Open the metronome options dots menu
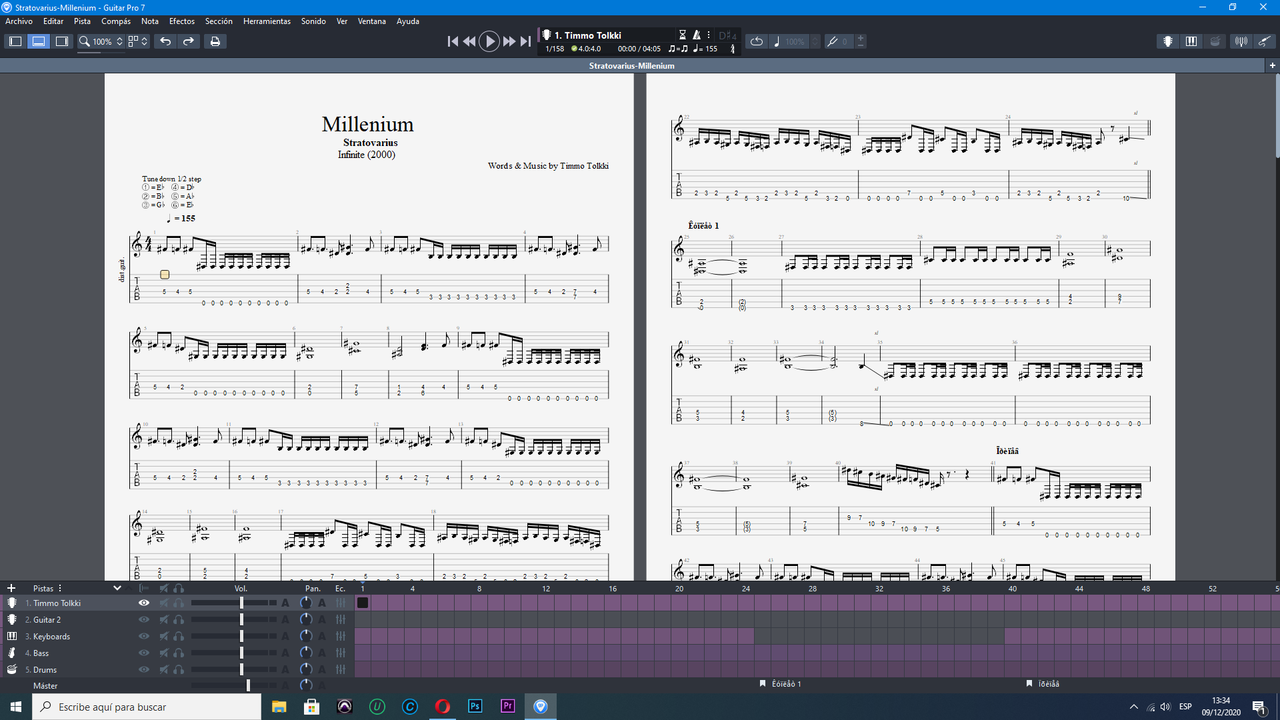Image resolution: width=1280 pixels, height=720 pixels. click(x=709, y=35)
